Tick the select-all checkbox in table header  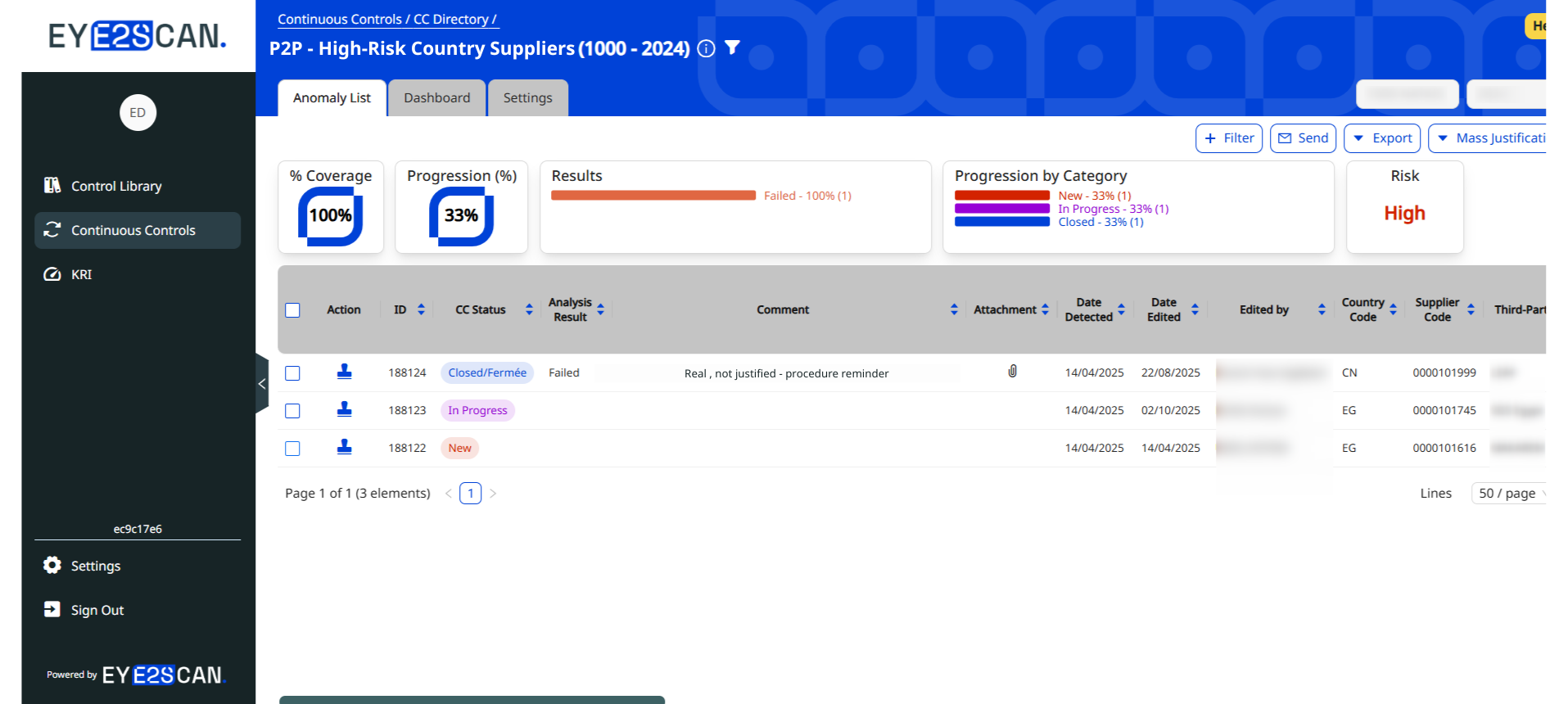pyautogui.click(x=292, y=310)
